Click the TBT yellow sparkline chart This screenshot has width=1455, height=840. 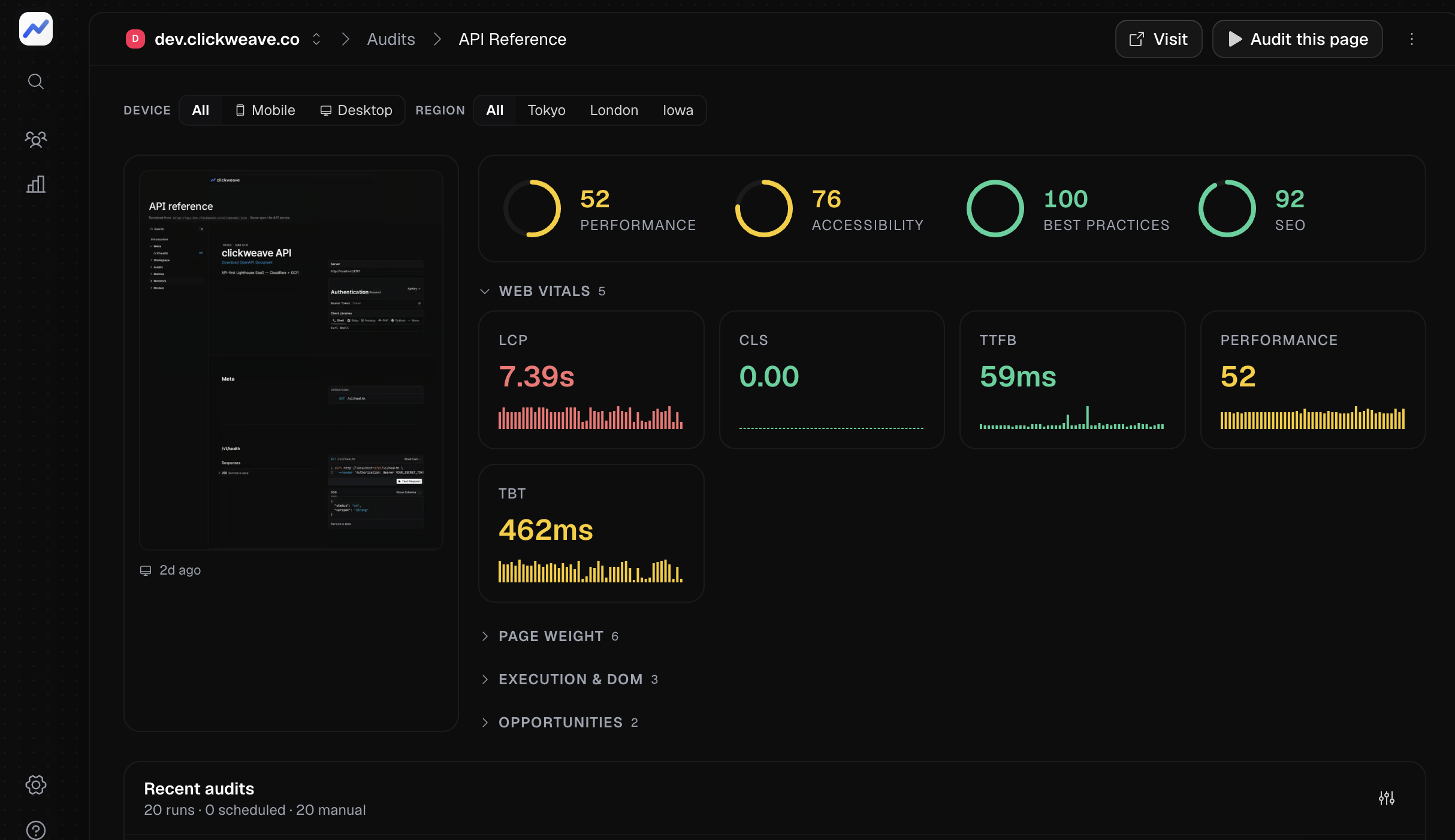591,571
